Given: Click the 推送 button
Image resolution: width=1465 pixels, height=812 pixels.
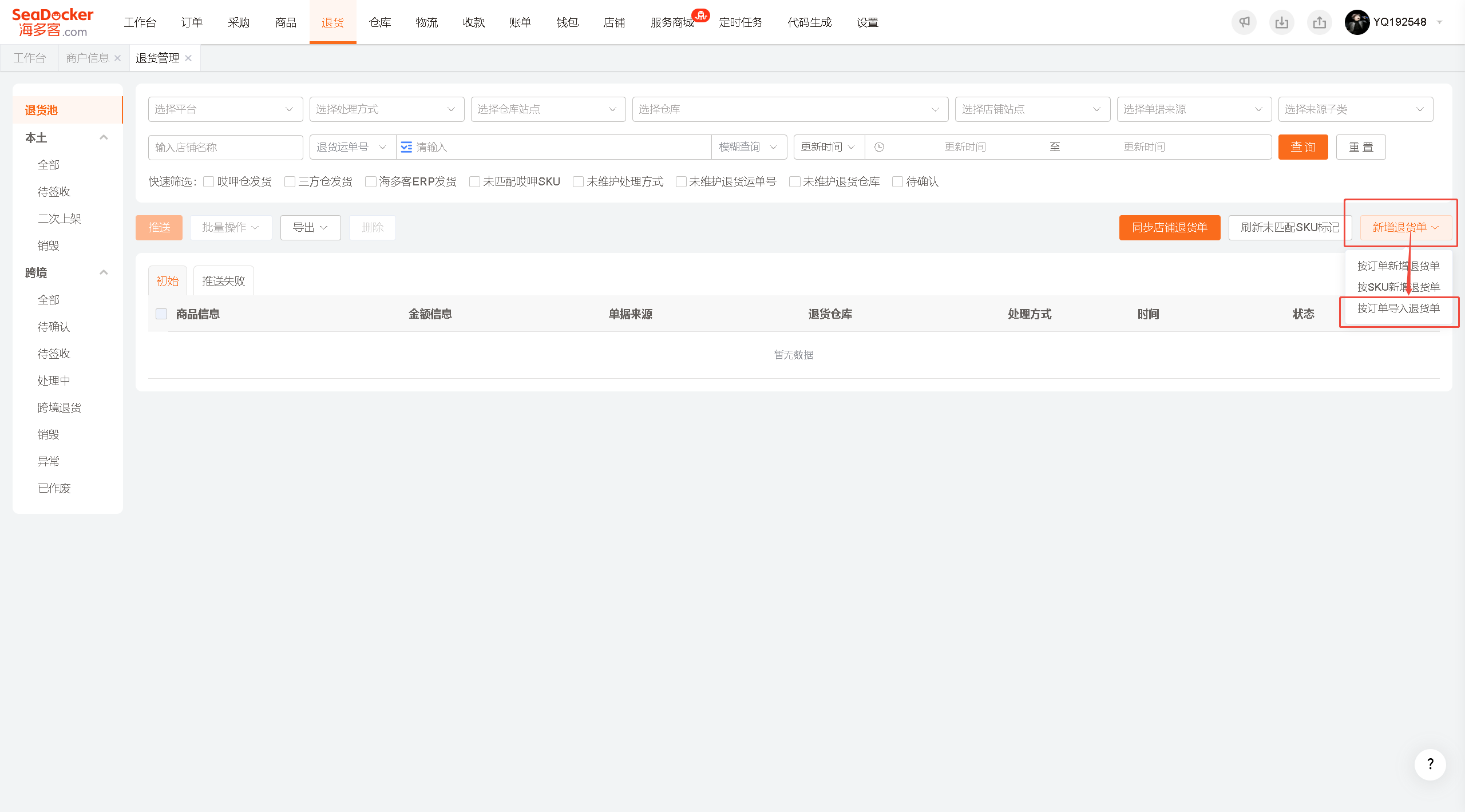Looking at the screenshot, I should click(x=159, y=228).
